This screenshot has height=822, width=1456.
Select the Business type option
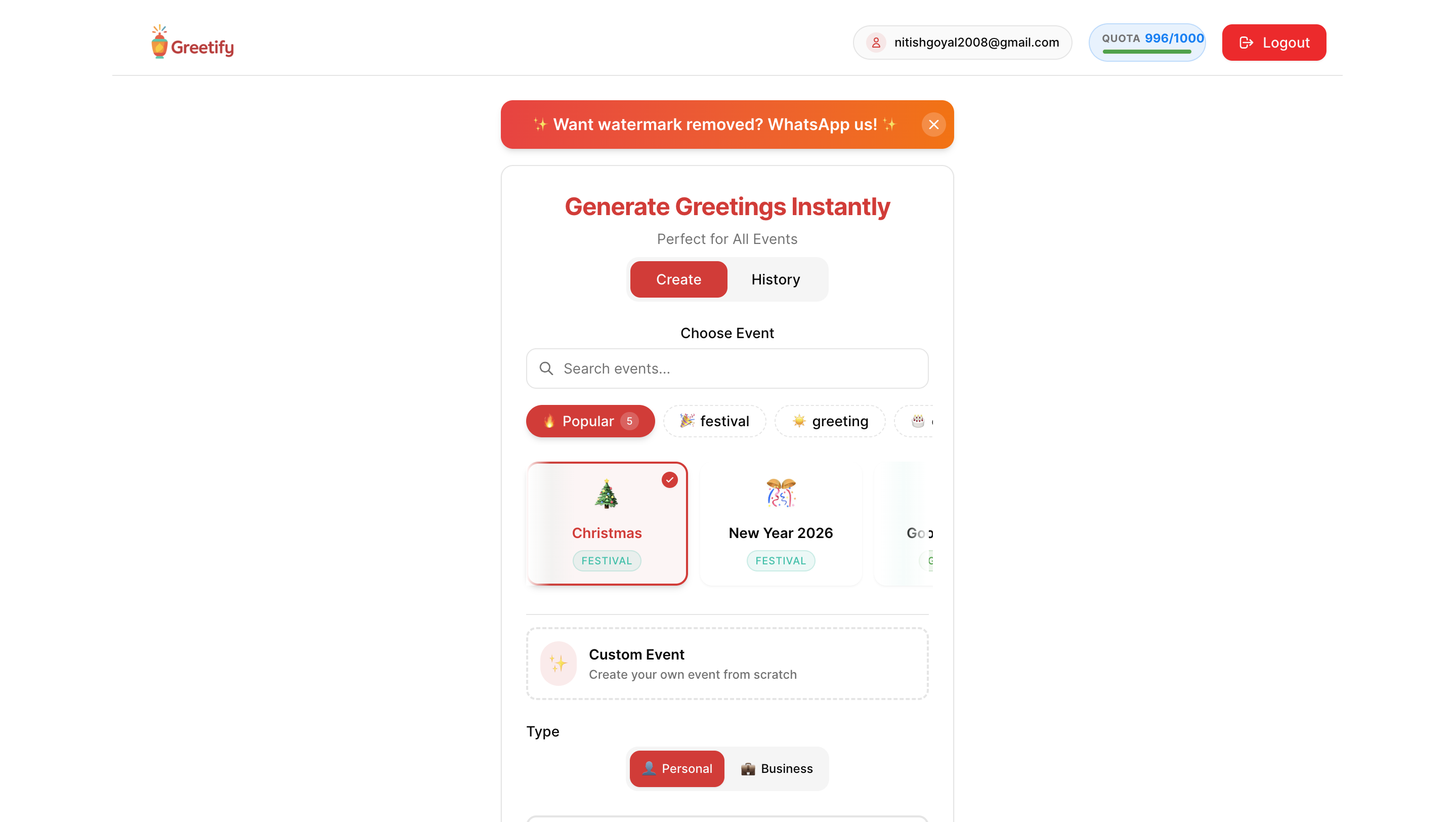coord(777,768)
